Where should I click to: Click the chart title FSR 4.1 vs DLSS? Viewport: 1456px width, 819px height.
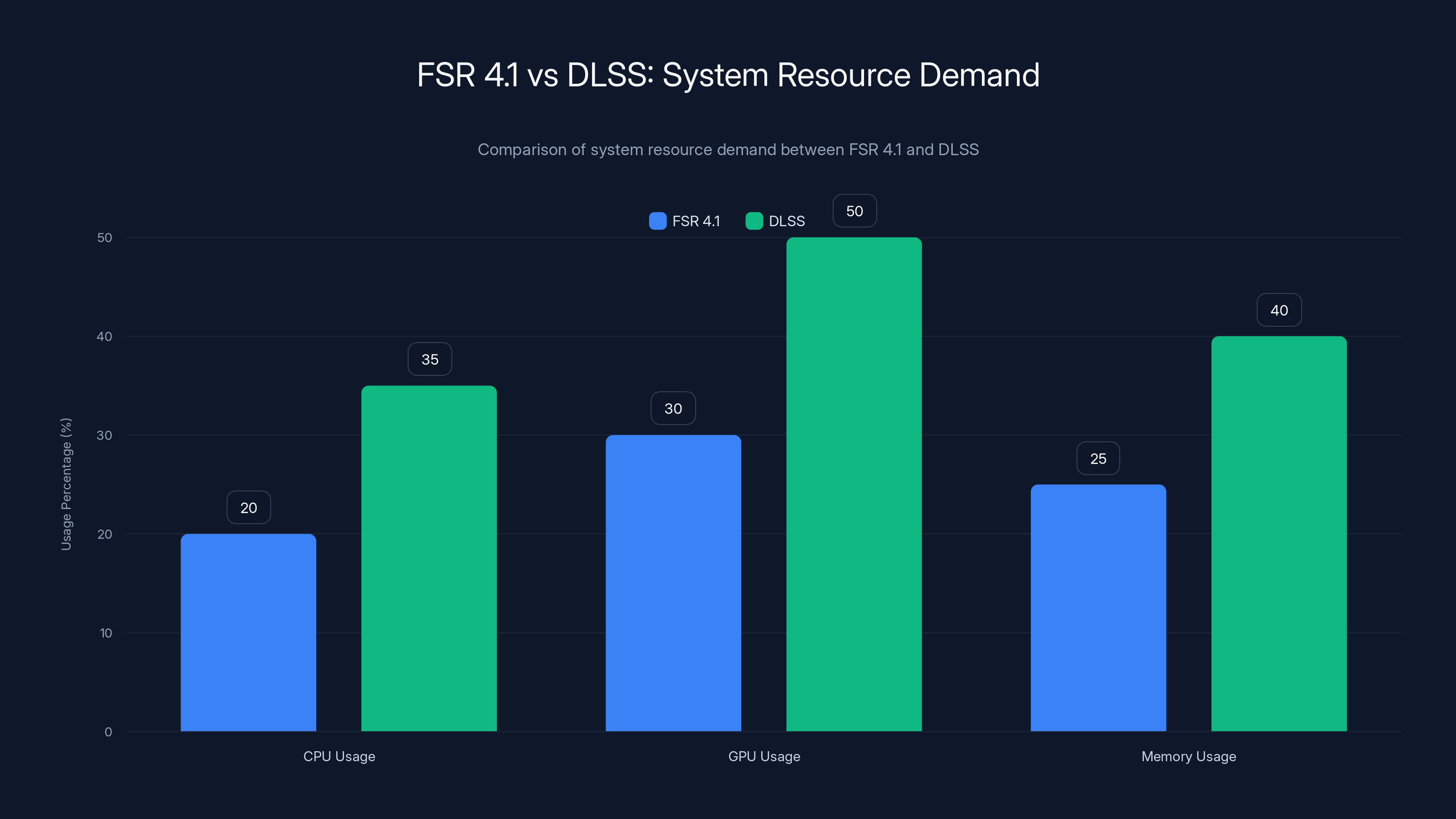pyautogui.click(x=728, y=75)
